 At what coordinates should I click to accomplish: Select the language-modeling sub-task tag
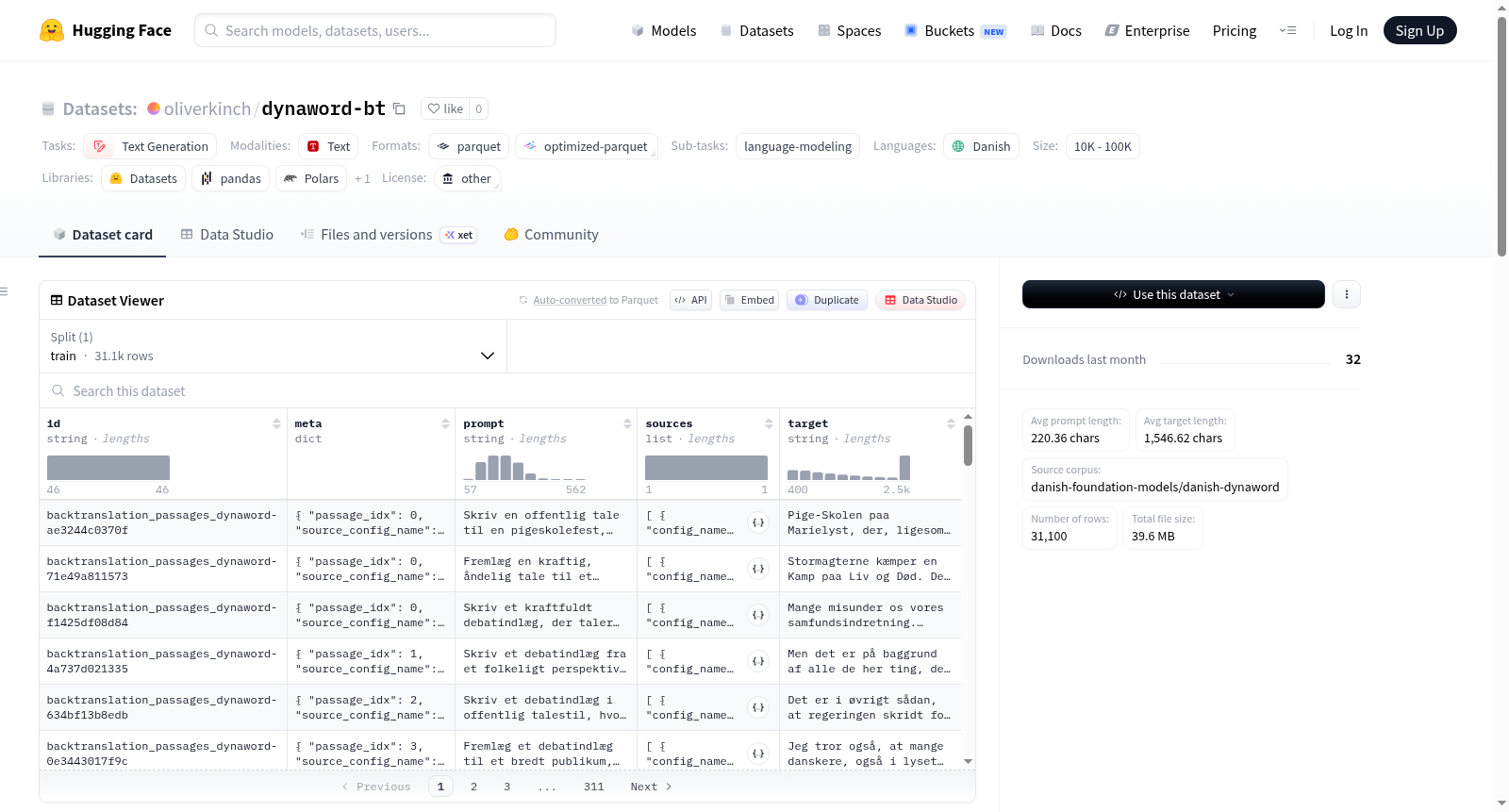pyautogui.click(x=798, y=146)
